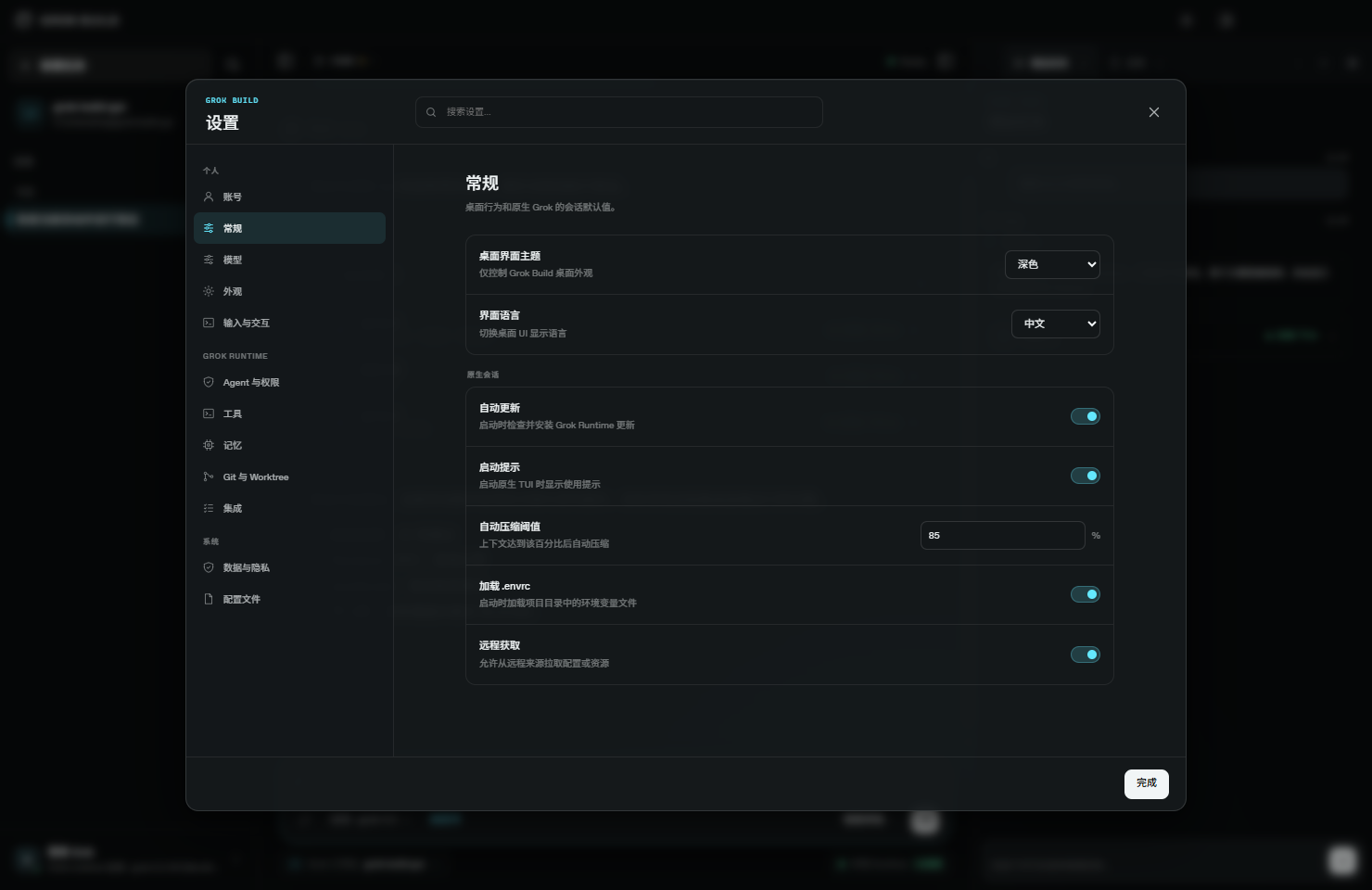Select the 常规 sidebar item

[289, 228]
